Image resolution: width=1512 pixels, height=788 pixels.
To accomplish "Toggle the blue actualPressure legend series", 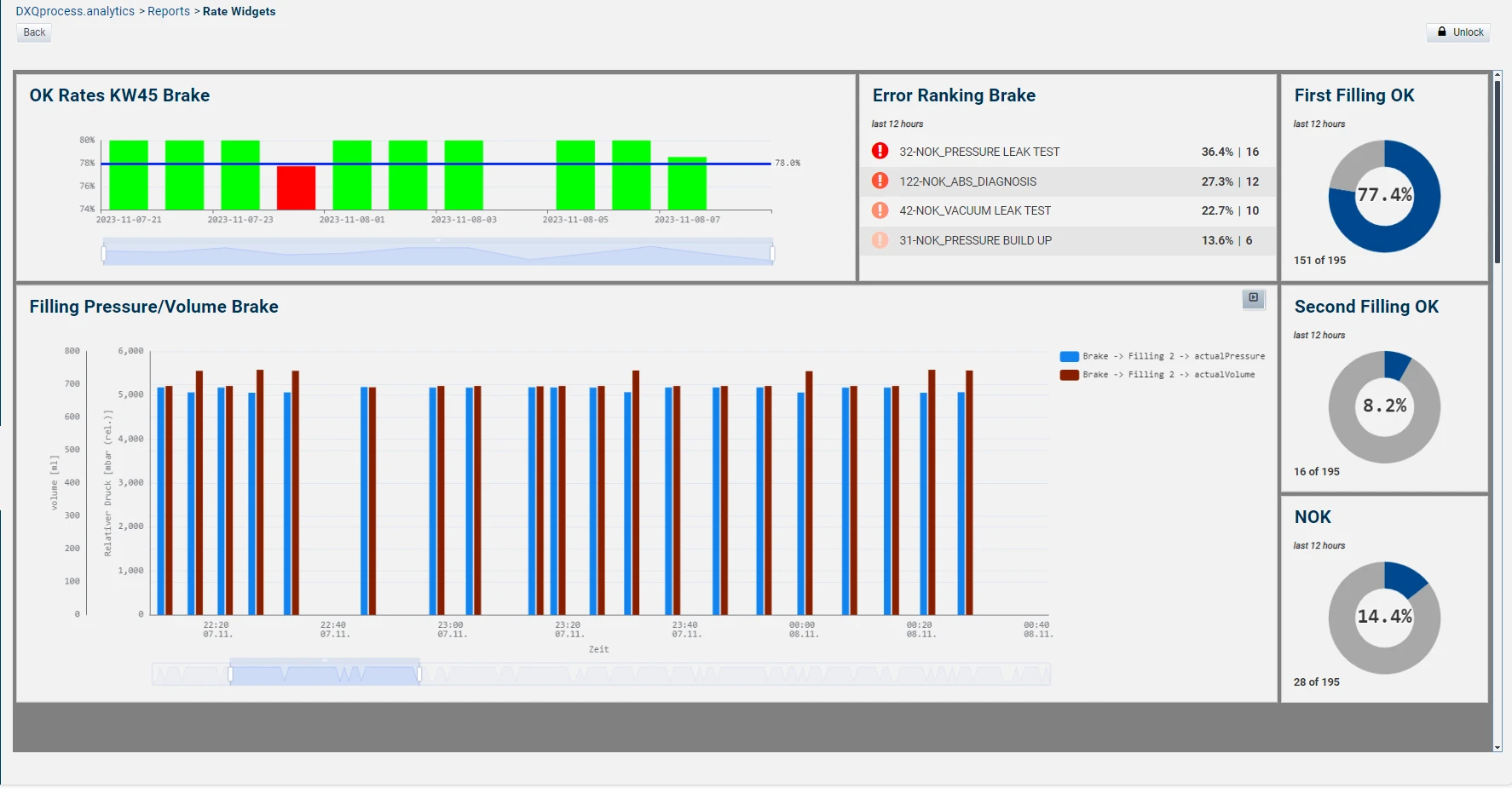I will click(x=1163, y=356).
